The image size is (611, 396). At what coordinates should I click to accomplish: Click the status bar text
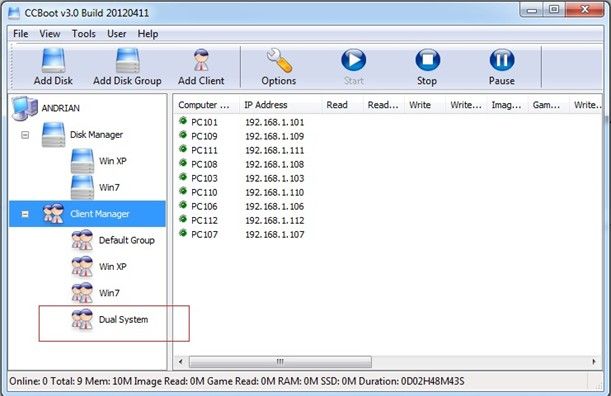237,381
